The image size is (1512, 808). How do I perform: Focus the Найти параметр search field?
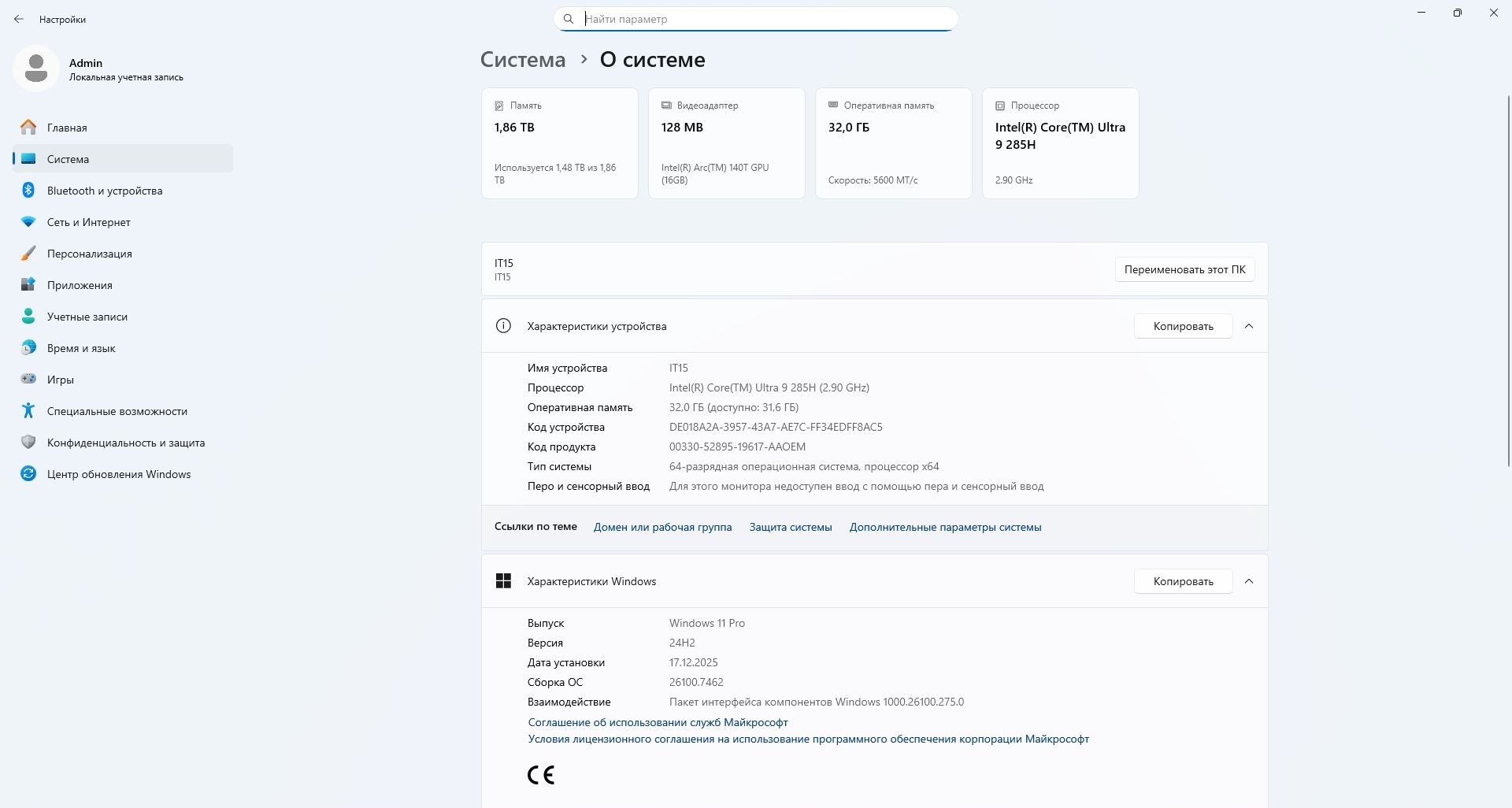(x=756, y=19)
